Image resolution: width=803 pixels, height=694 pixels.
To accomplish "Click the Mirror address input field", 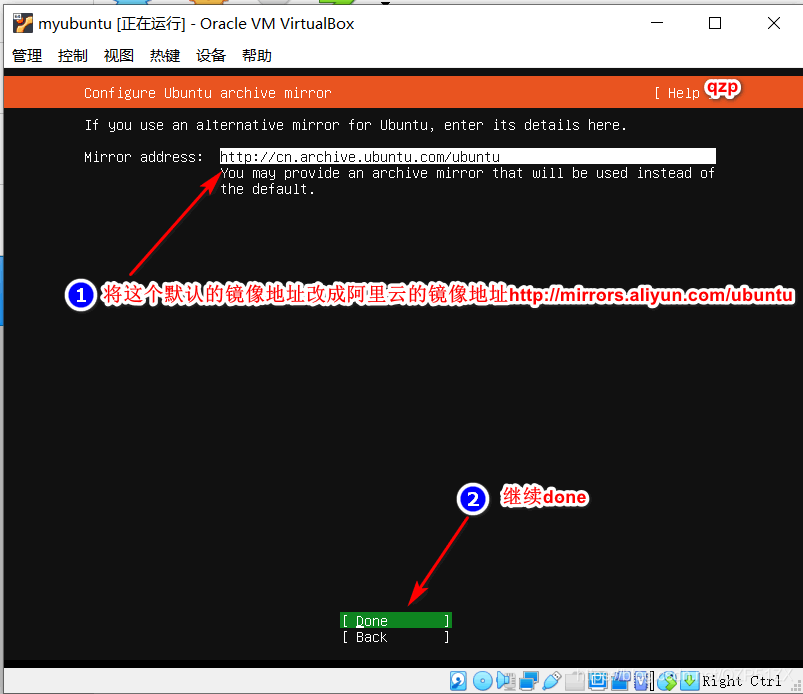I will [x=468, y=156].
